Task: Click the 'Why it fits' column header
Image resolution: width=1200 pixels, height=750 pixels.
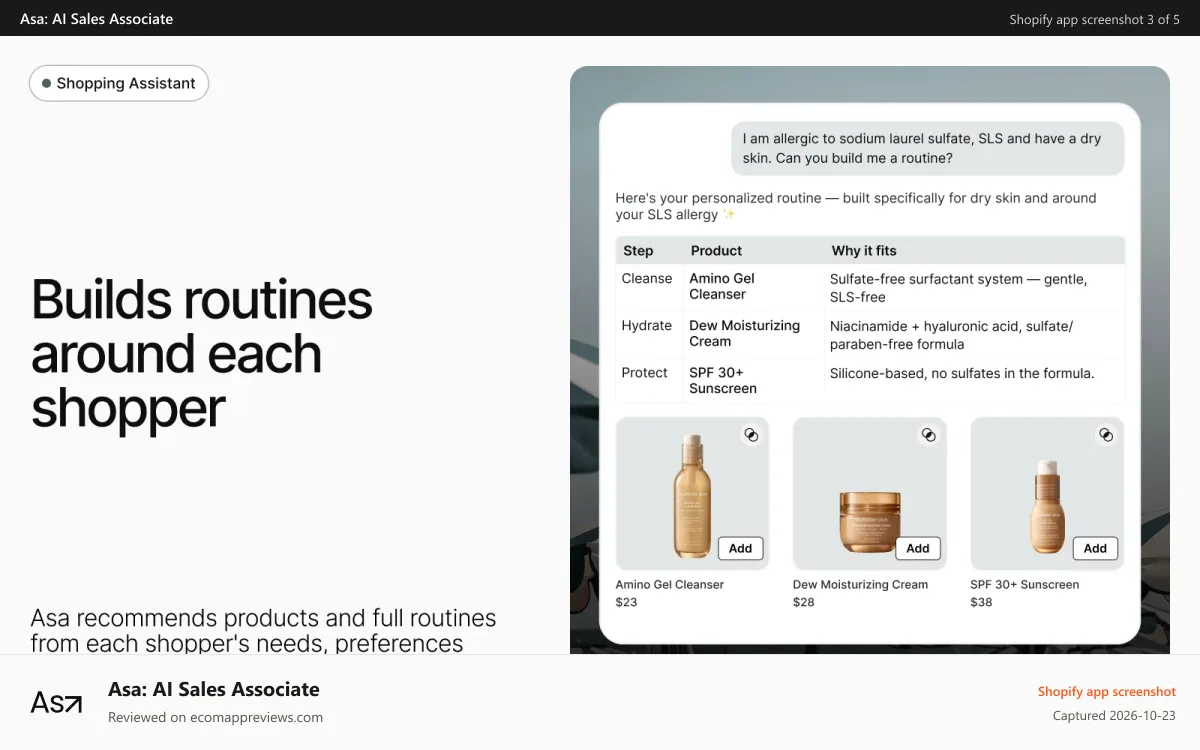Action: pos(864,250)
